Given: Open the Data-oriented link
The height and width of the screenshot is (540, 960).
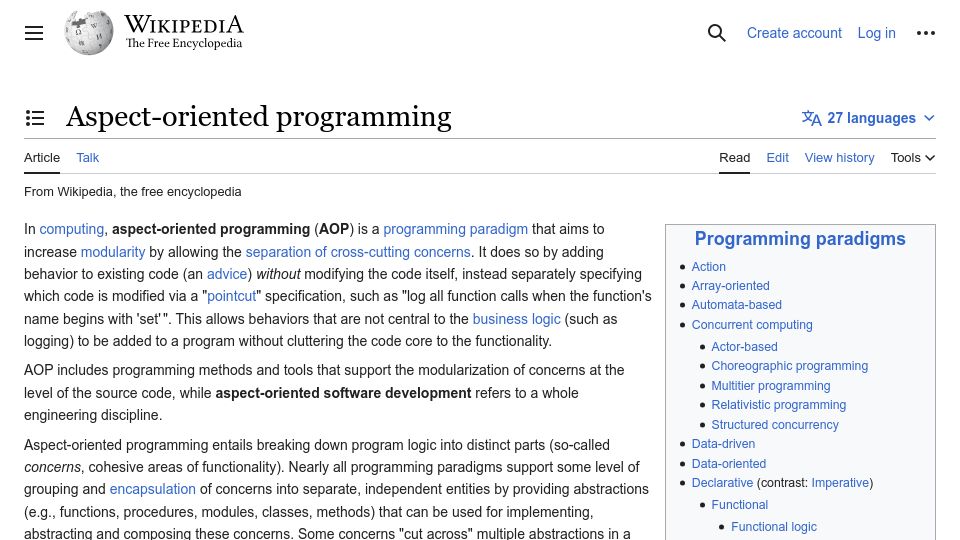Looking at the screenshot, I should coord(729,463).
